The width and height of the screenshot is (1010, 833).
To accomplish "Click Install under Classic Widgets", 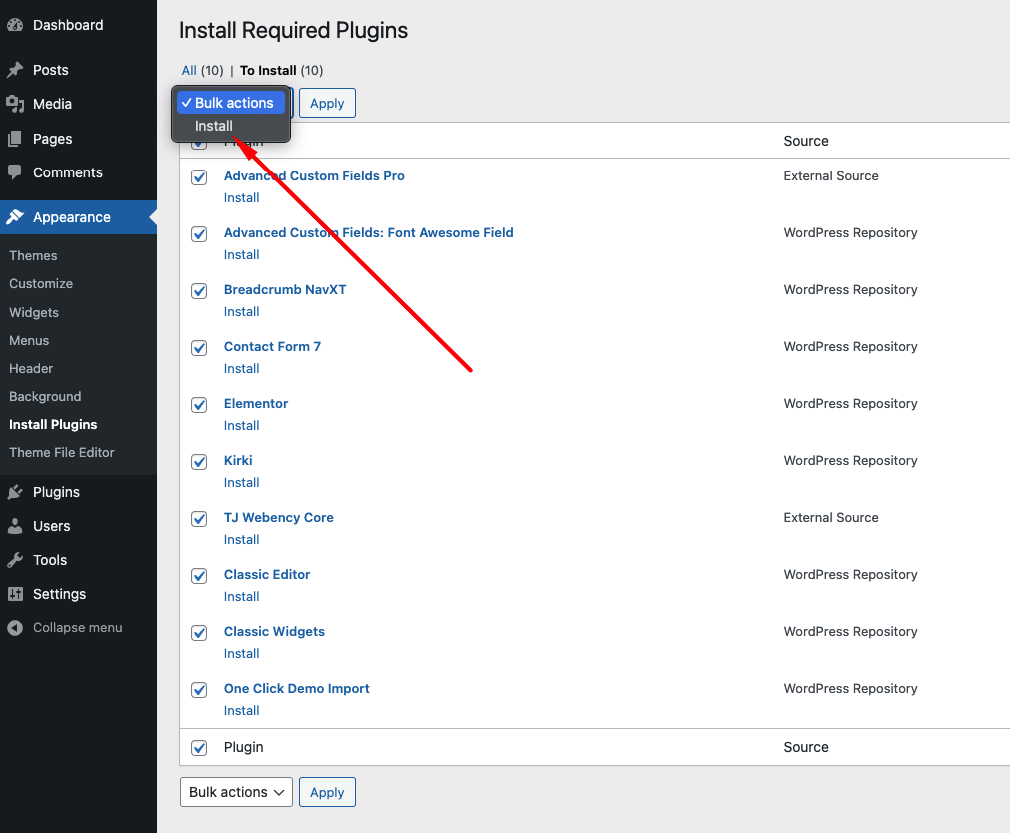I will tap(242, 654).
